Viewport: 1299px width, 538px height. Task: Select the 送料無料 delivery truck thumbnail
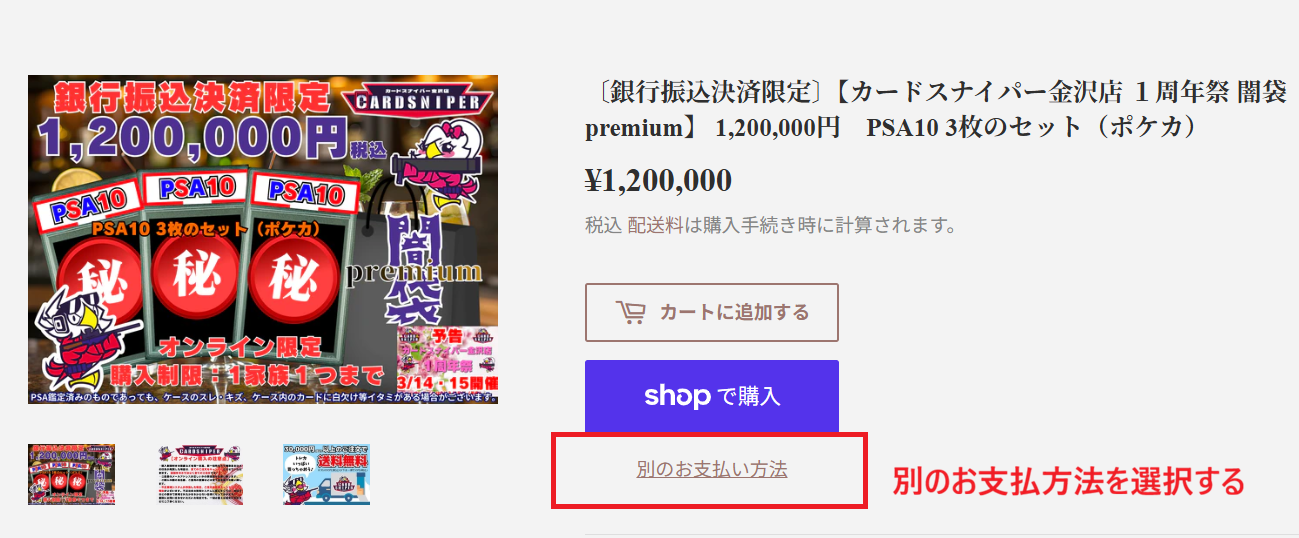(x=326, y=474)
